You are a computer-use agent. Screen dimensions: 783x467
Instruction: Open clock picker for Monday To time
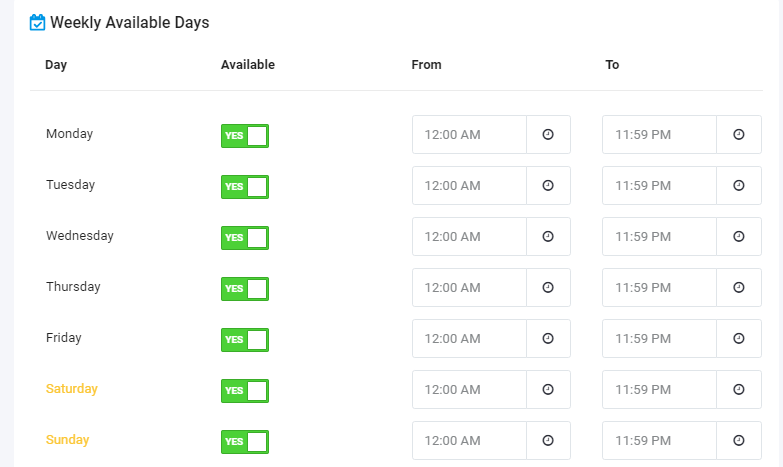[x=739, y=134]
